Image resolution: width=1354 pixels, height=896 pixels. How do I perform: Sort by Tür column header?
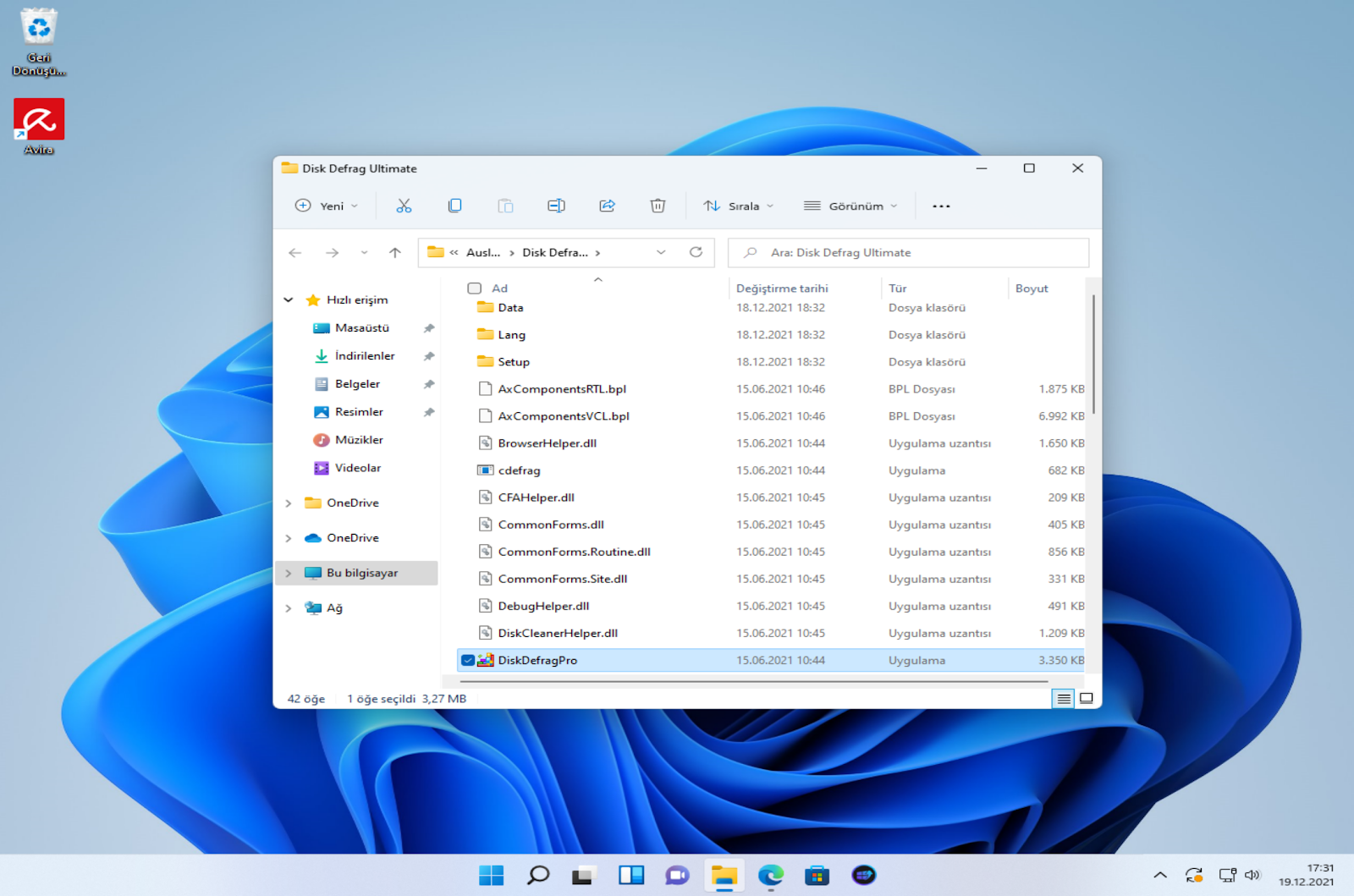897,289
